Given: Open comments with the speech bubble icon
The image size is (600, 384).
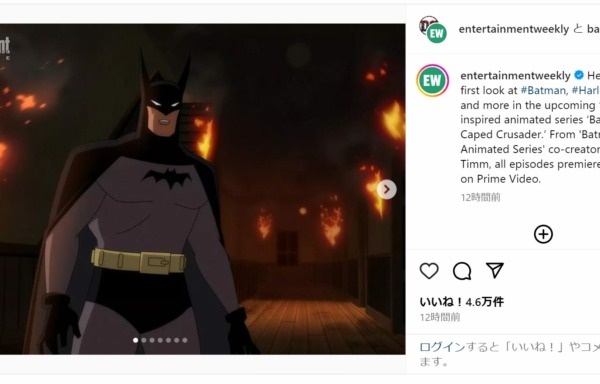Looking at the screenshot, I should pyautogui.click(x=462, y=271).
